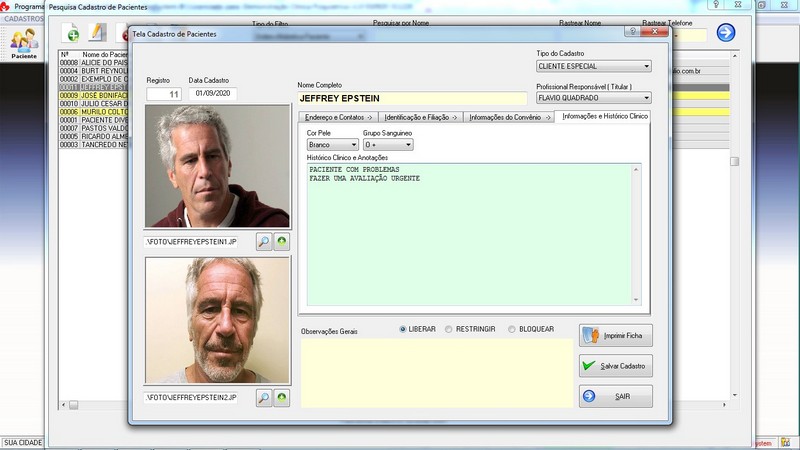
Task: Click down arrow of Histórico Clínico scrollbar
Action: click(636, 300)
